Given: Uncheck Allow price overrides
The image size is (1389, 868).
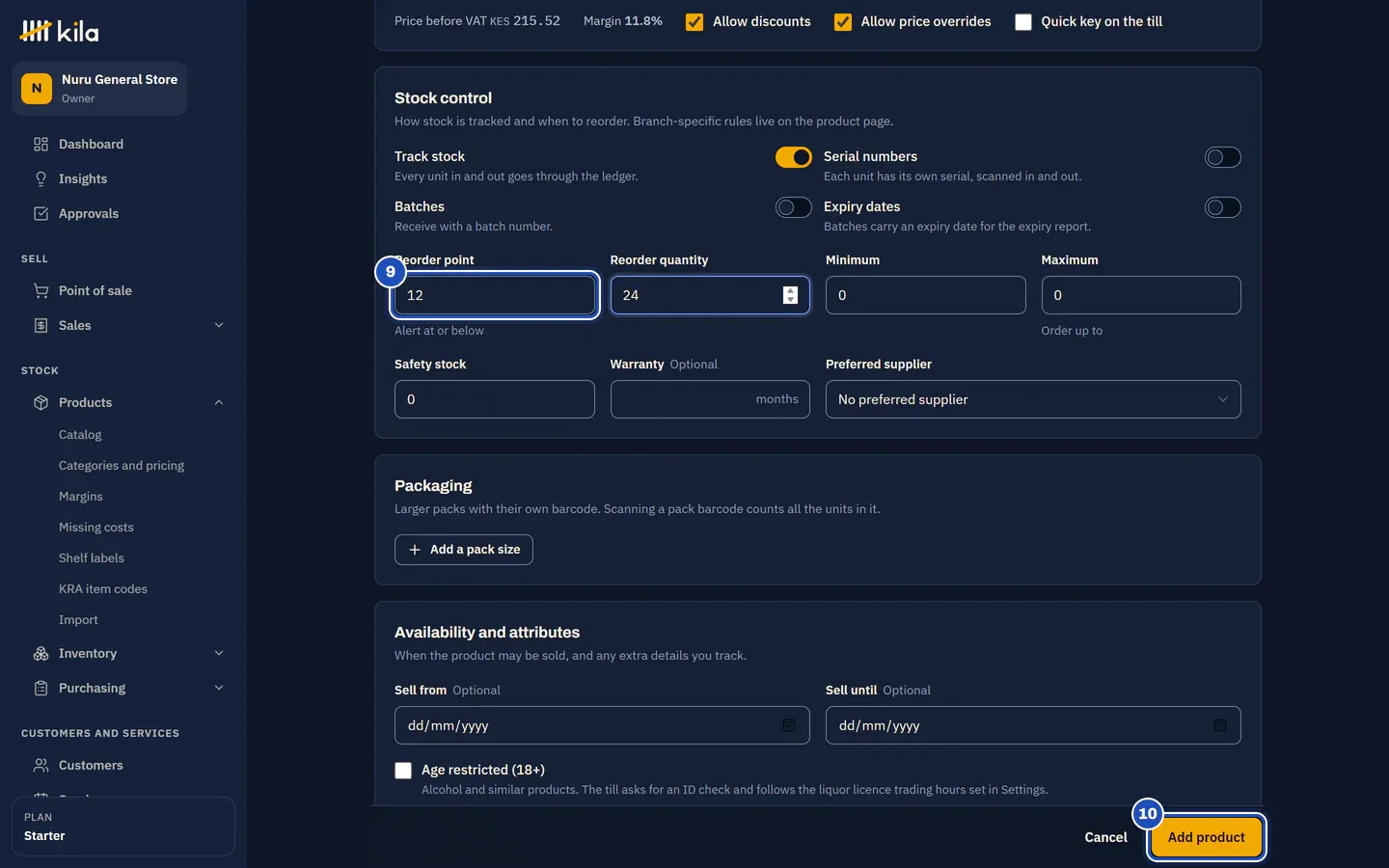Looking at the screenshot, I should [x=843, y=21].
